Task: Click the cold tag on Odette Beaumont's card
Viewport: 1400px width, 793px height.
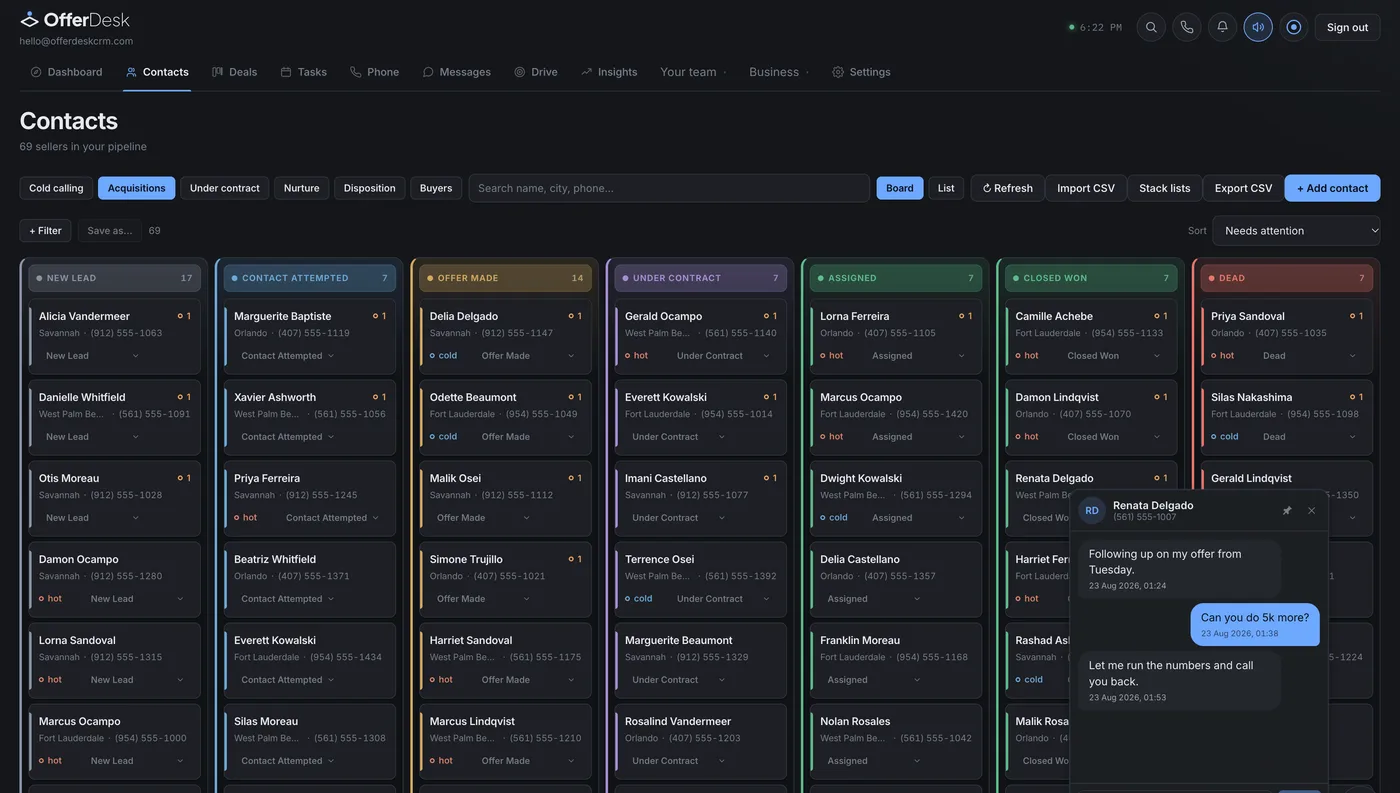Action: 443,437
